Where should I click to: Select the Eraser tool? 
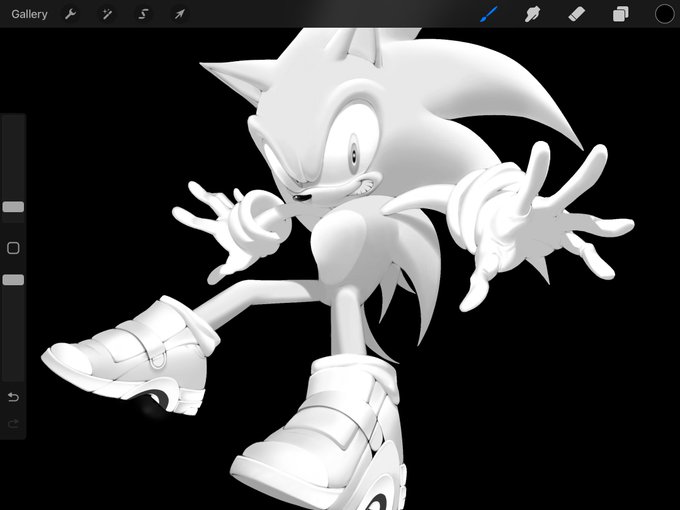tap(576, 14)
